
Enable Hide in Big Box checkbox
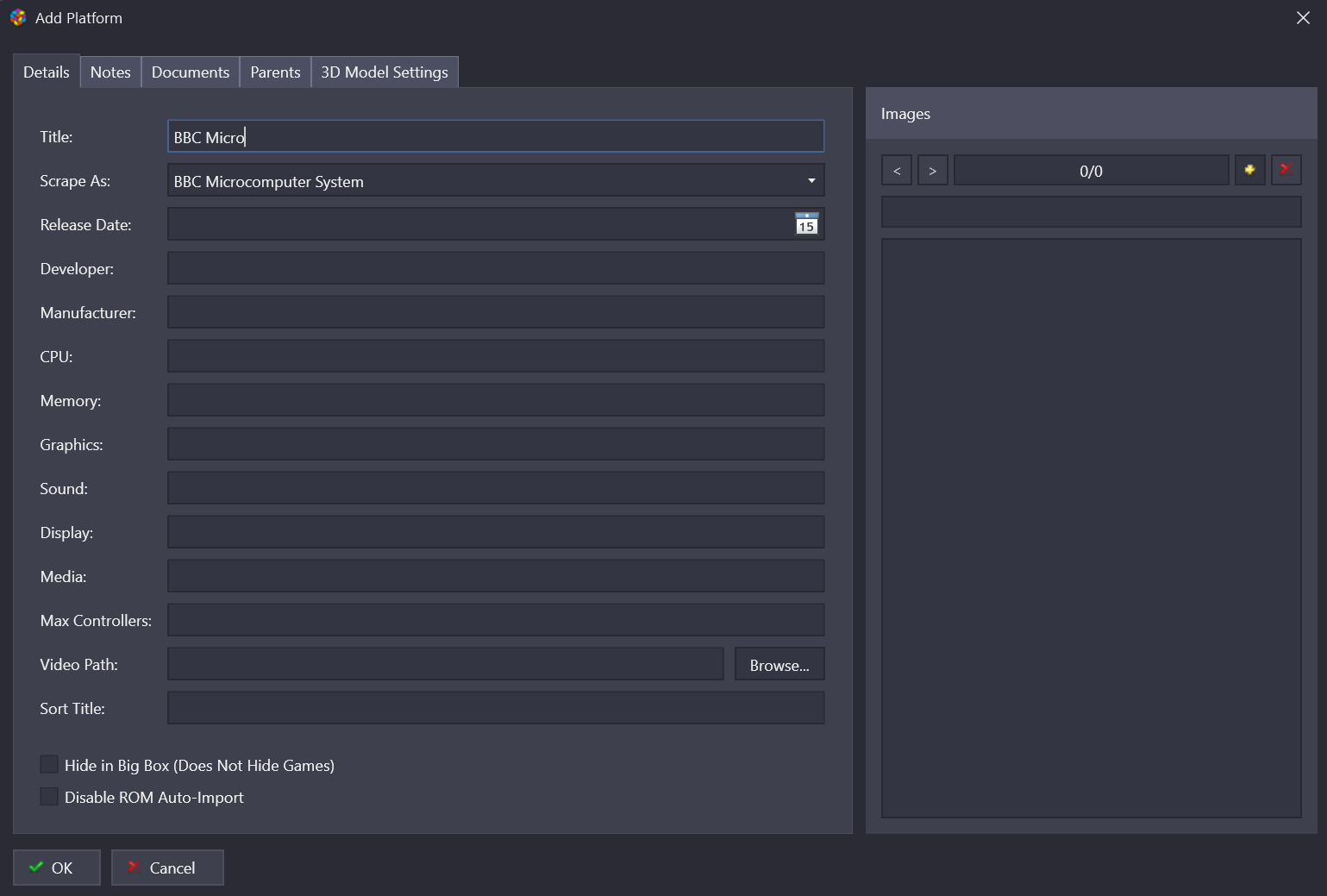[50, 765]
